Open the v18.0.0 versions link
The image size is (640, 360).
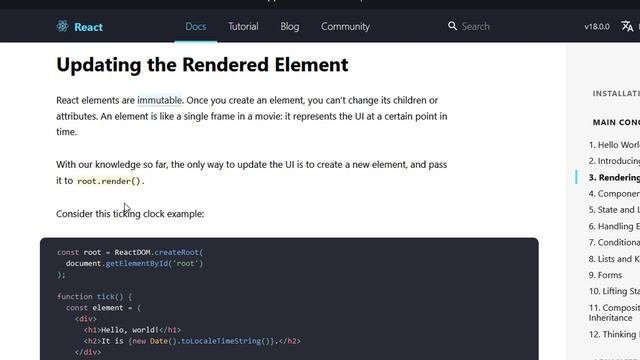597,27
